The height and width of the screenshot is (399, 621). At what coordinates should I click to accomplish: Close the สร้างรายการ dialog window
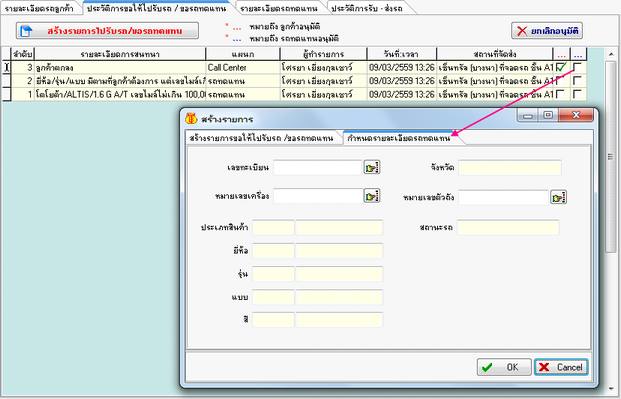(x=576, y=115)
